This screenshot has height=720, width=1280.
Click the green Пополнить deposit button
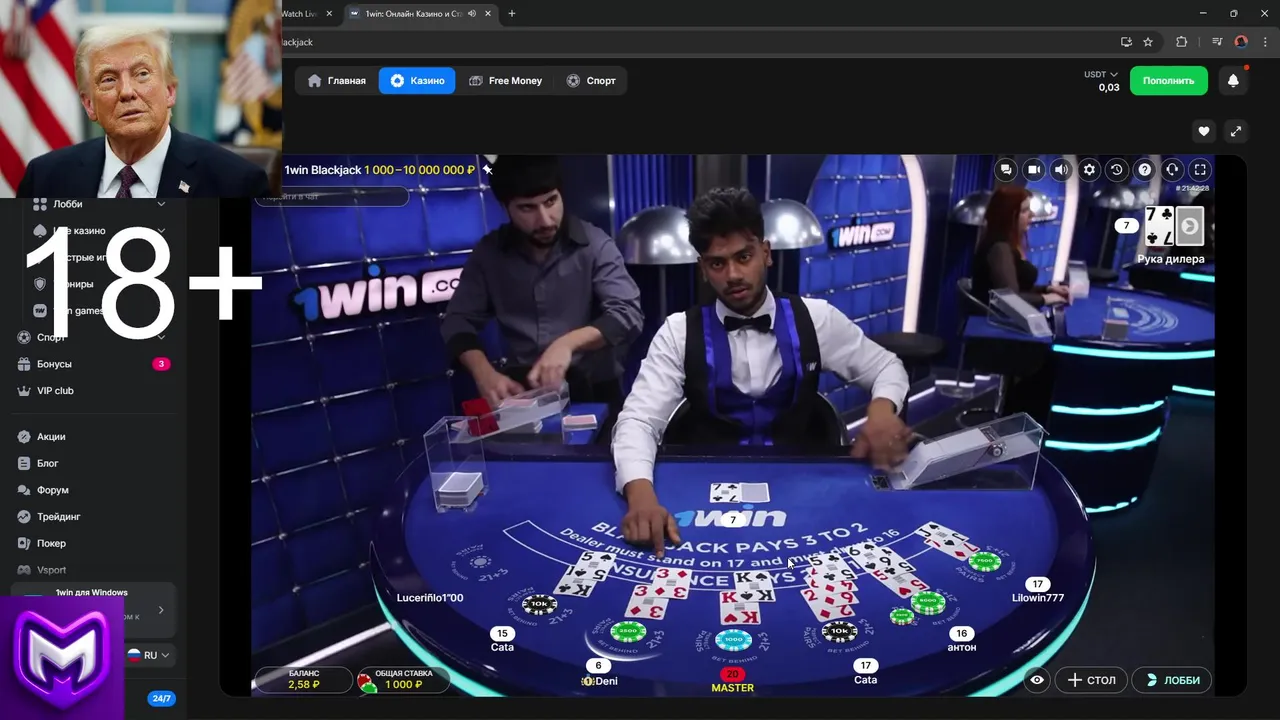[1168, 81]
